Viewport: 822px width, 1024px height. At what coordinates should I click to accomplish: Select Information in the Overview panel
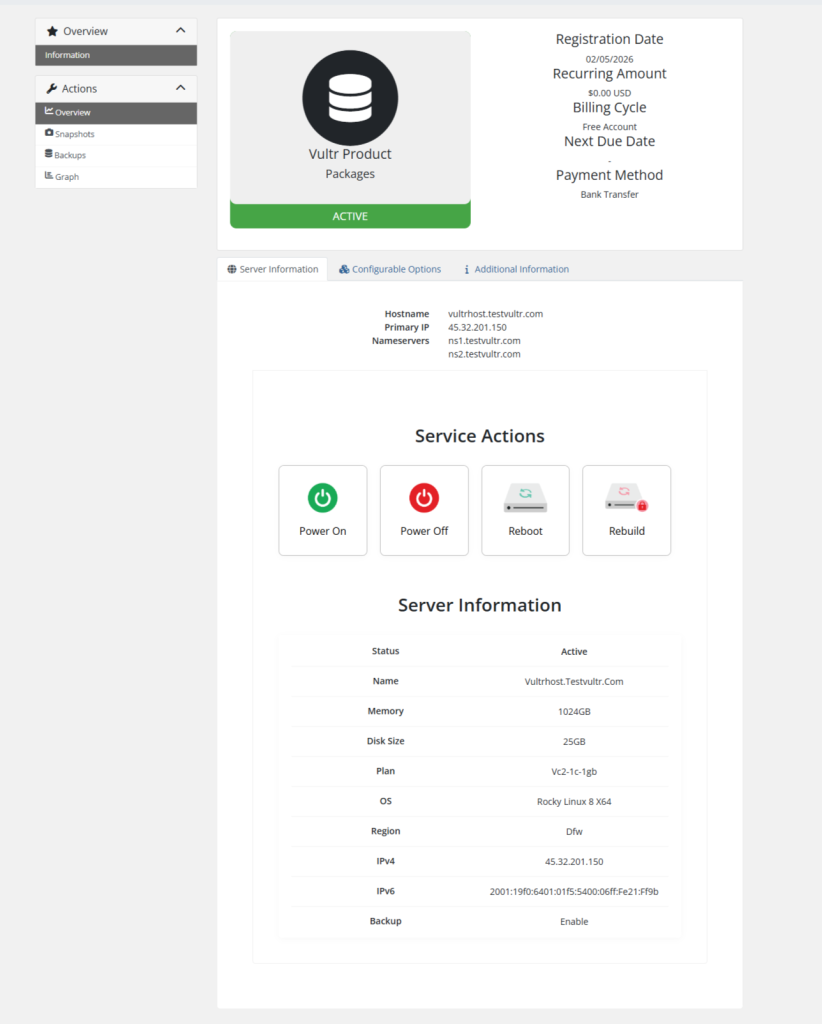click(x=116, y=55)
